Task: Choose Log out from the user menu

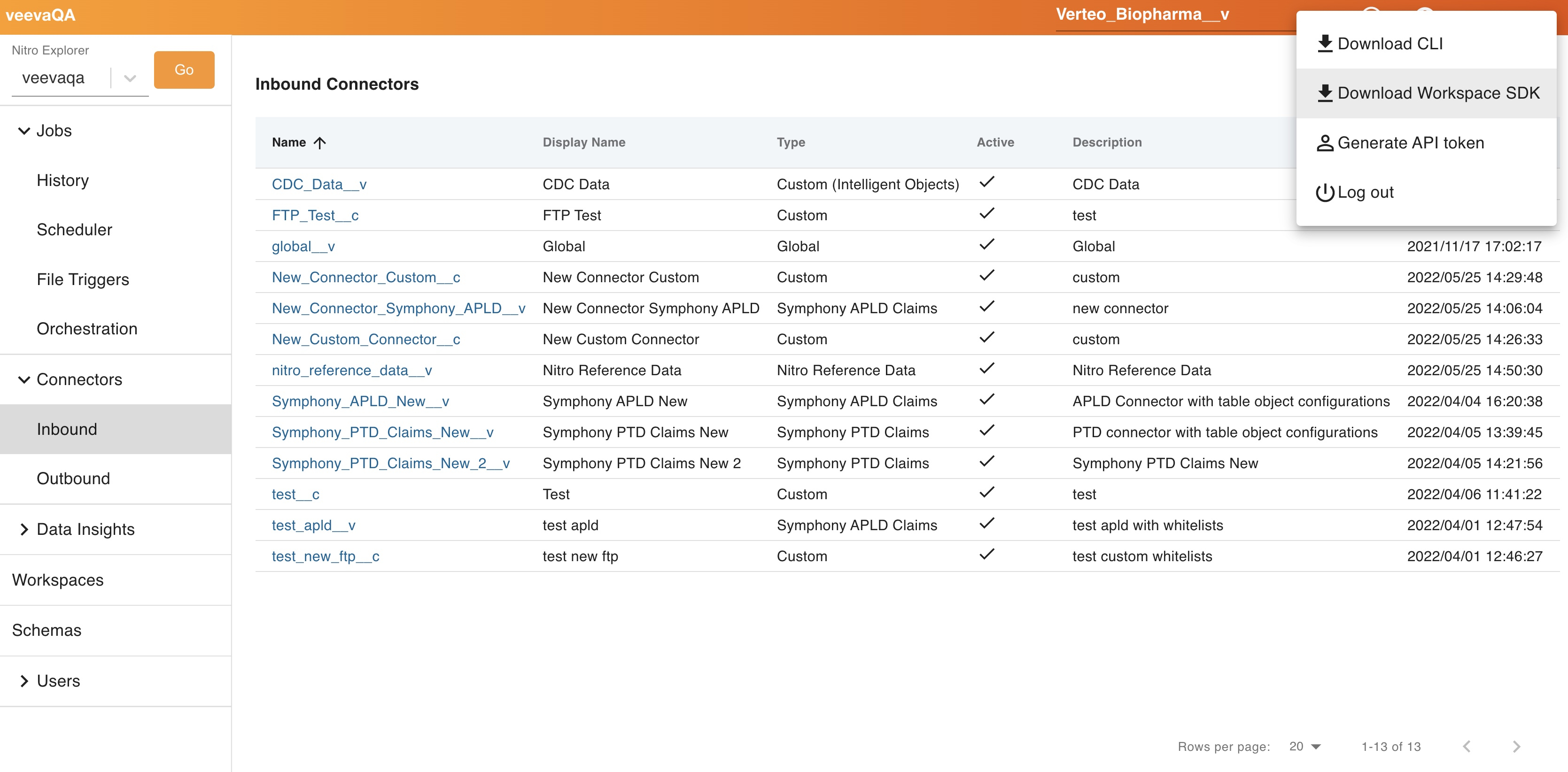Action: 1365,192
